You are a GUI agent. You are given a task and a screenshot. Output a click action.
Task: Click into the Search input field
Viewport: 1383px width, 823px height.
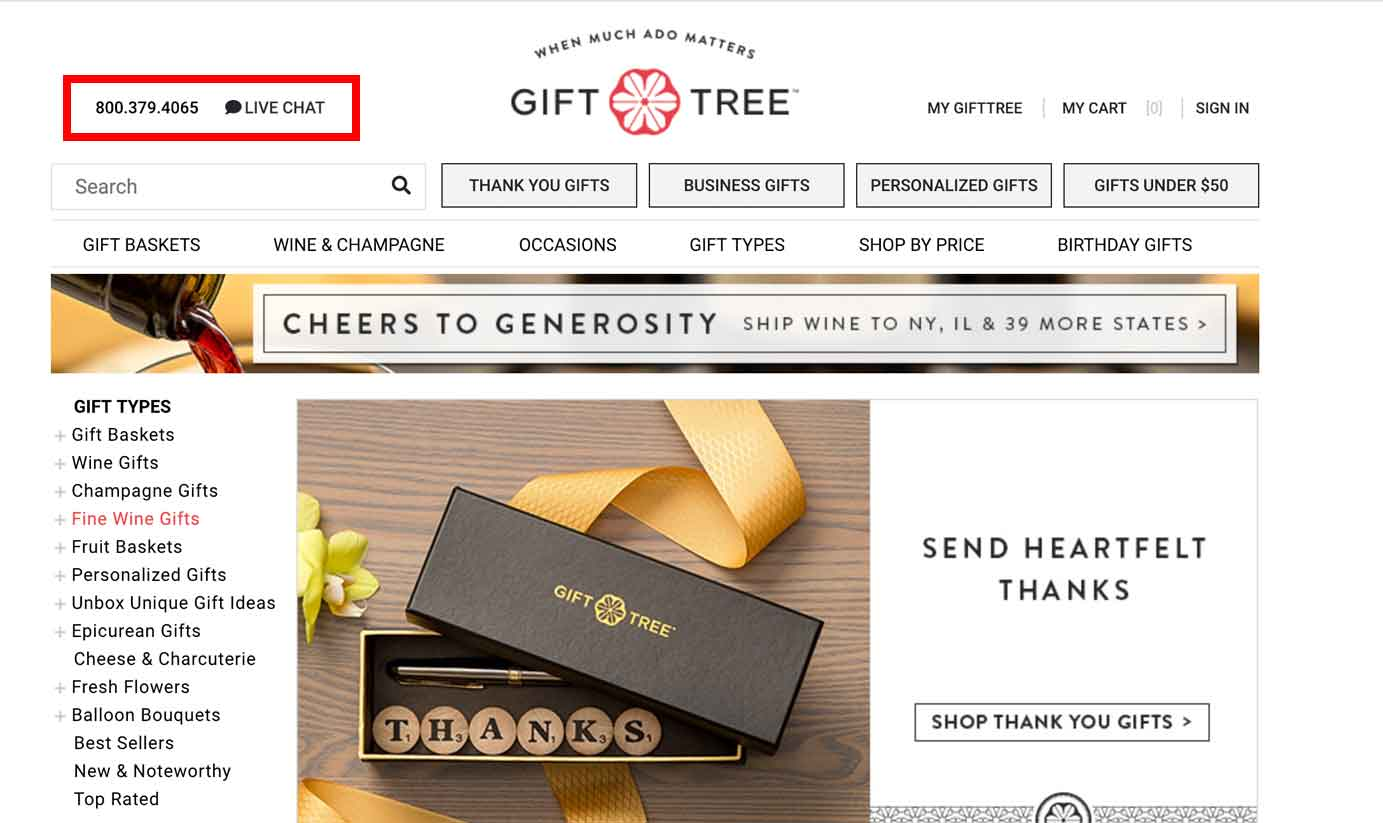(220, 186)
